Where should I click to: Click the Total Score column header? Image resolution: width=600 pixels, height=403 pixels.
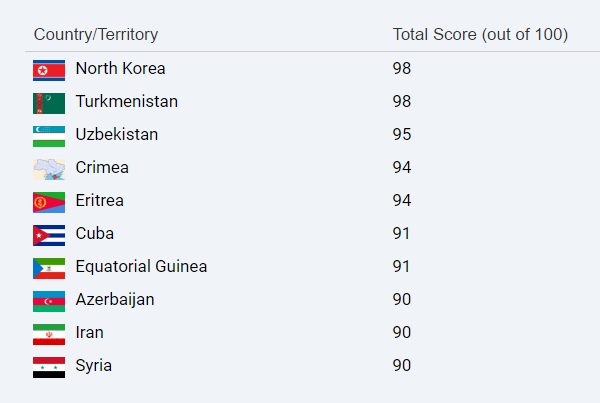[480, 35]
